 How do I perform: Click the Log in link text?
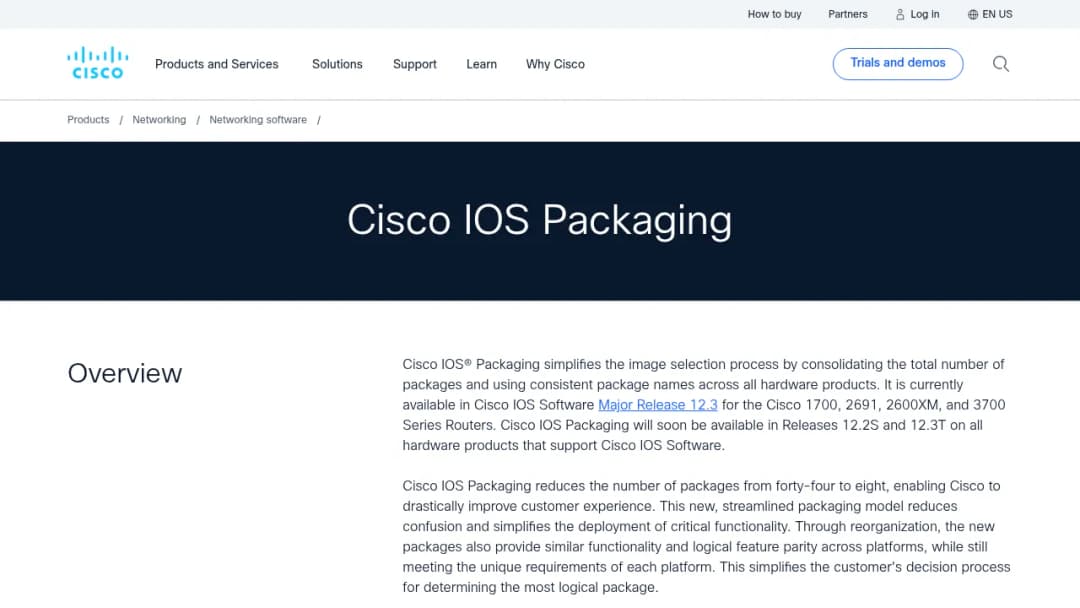924,14
